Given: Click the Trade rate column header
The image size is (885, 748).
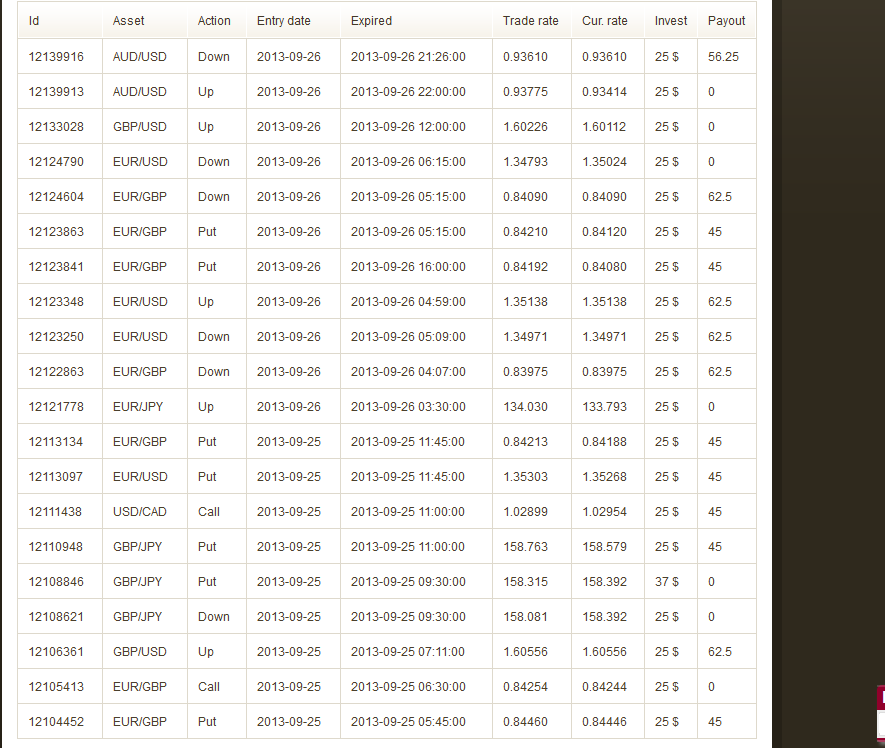Looking at the screenshot, I should 531,21.
